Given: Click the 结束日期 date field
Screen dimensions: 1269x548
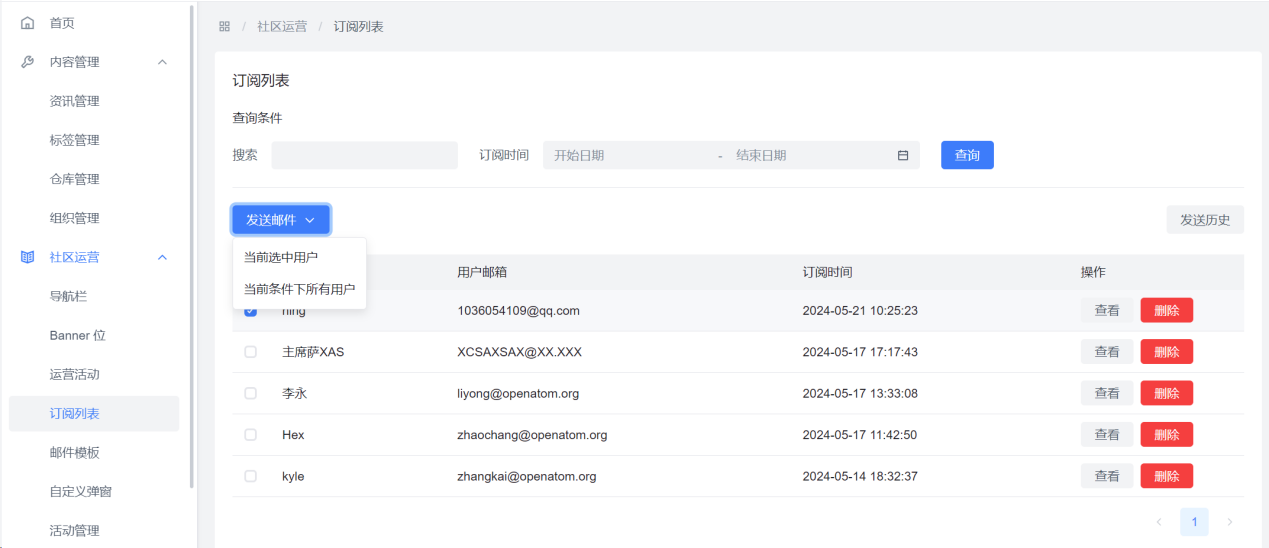Looking at the screenshot, I should coord(810,155).
